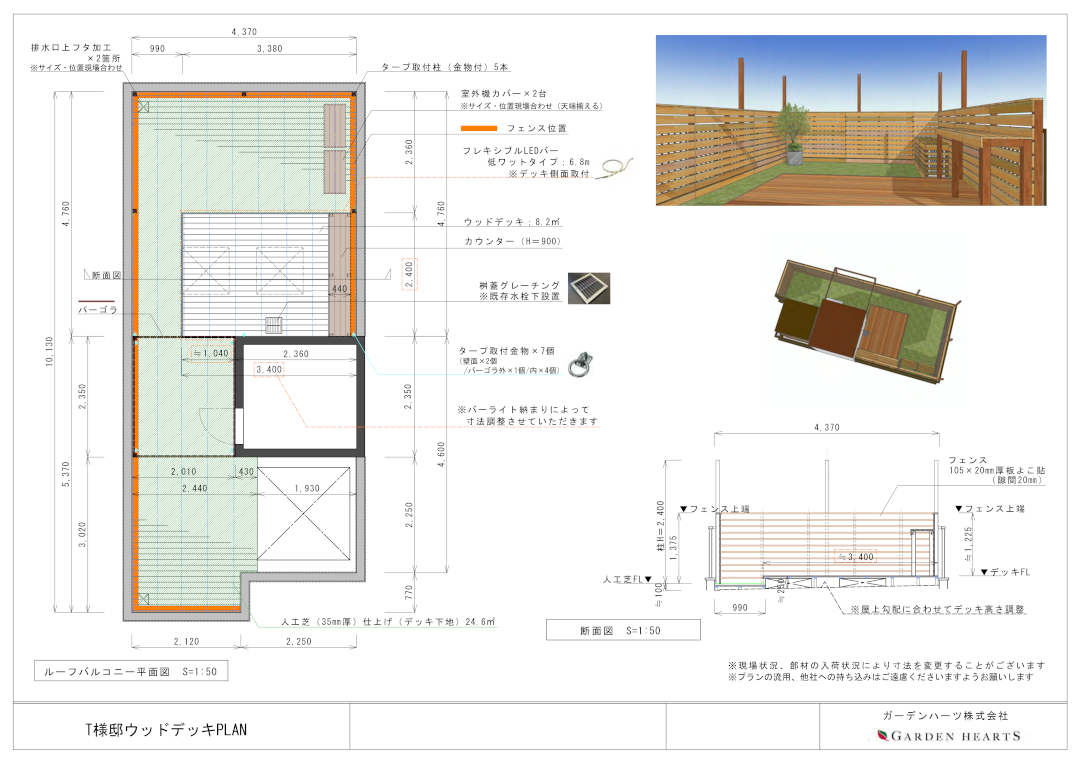This screenshot has width=1080, height=764.
Task: Click the '断面図 S=1:50' title box
Action: [x=623, y=630]
